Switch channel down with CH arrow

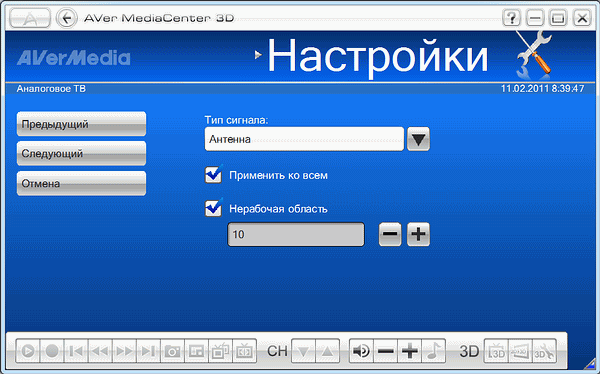[303, 351]
